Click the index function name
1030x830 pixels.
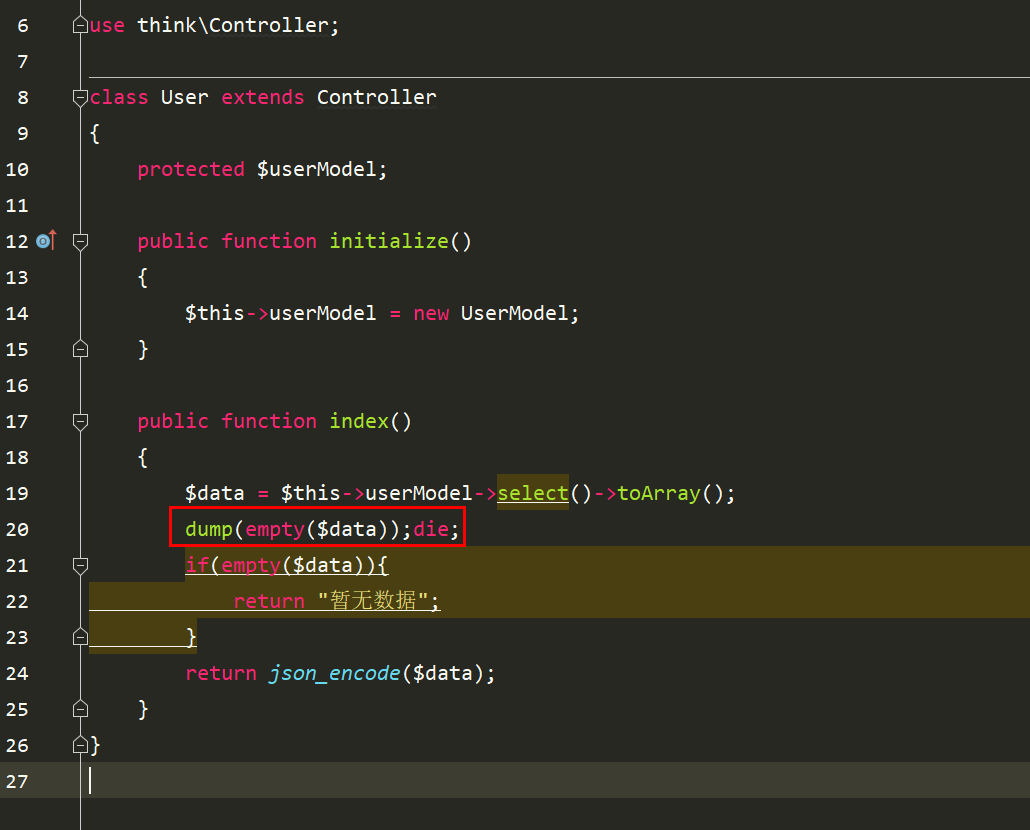[359, 421]
